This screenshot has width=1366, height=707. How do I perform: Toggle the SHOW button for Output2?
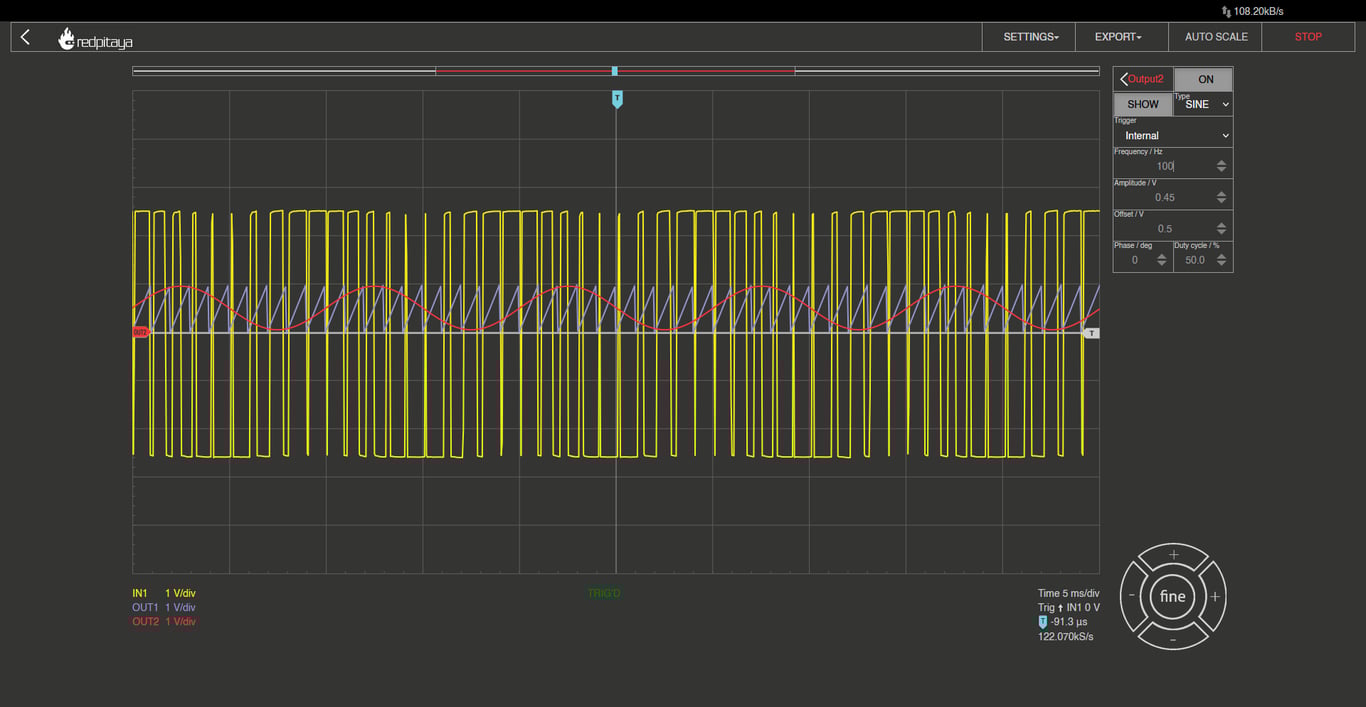point(1143,104)
